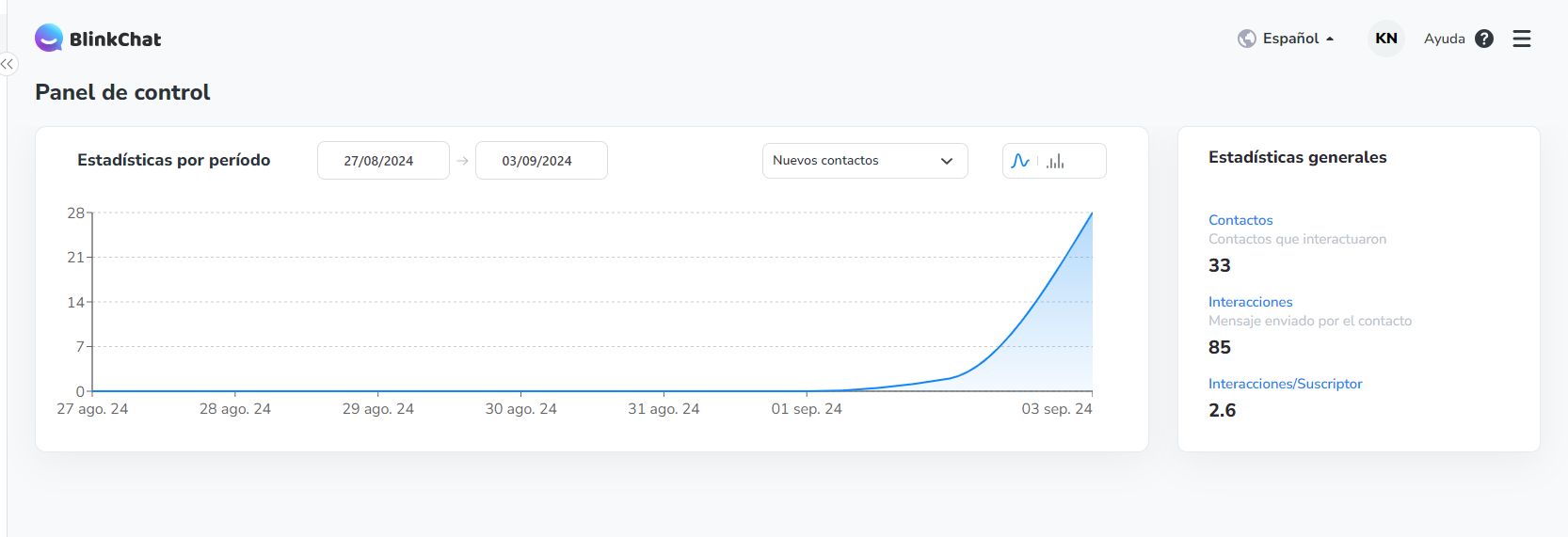Click the BlinkChat logo icon
Image resolution: width=1568 pixels, height=537 pixels.
49,39
